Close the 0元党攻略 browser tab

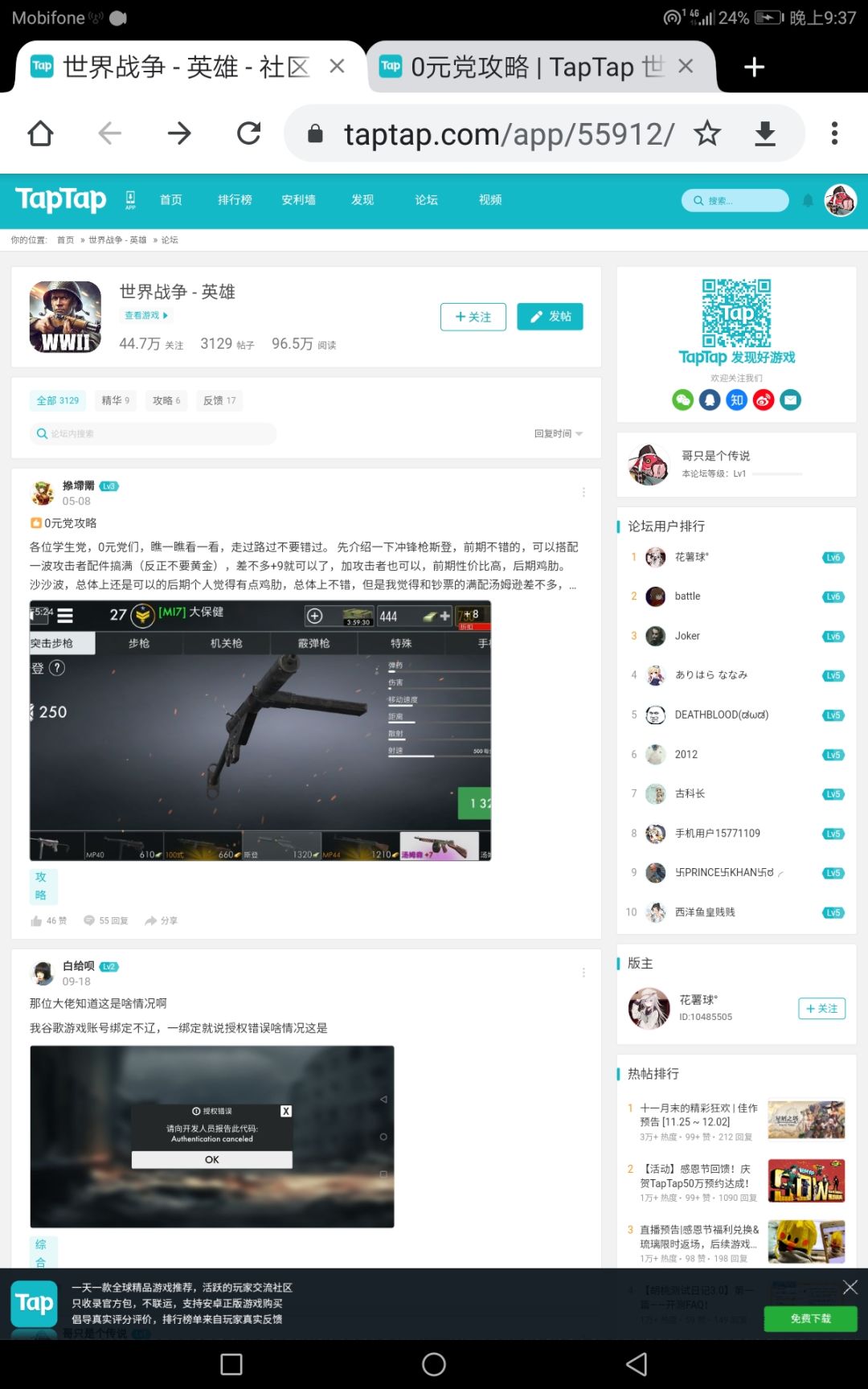pyautogui.click(x=686, y=67)
